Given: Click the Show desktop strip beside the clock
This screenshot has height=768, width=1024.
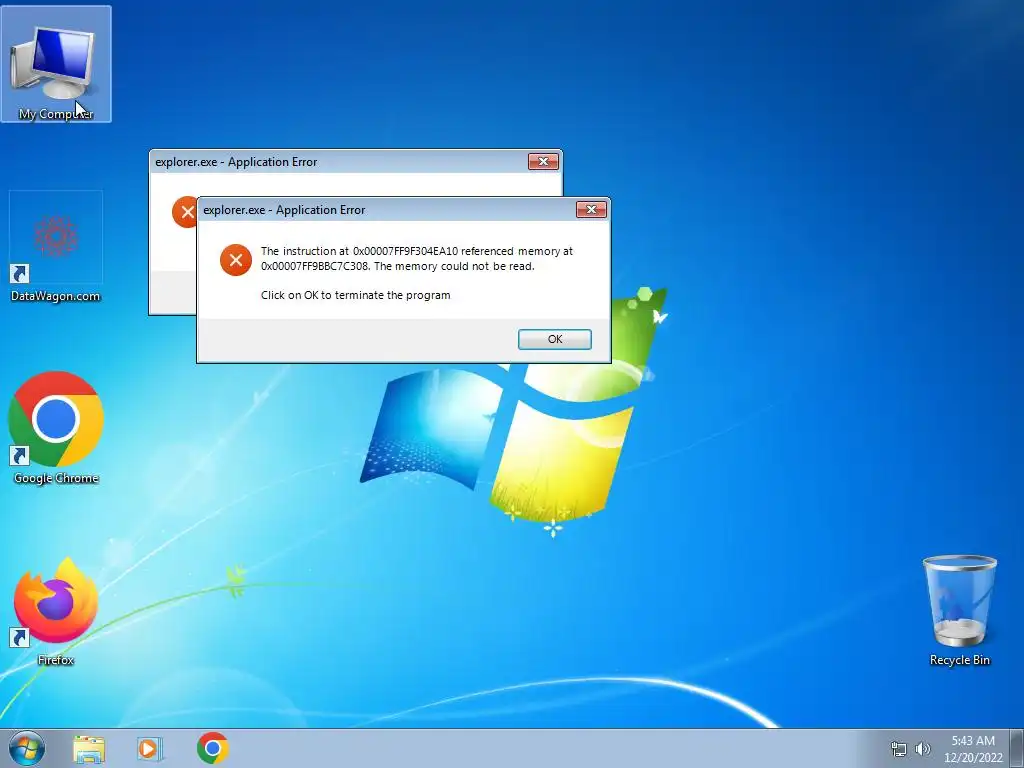Looking at the screenshot, I should point(1016,748).
